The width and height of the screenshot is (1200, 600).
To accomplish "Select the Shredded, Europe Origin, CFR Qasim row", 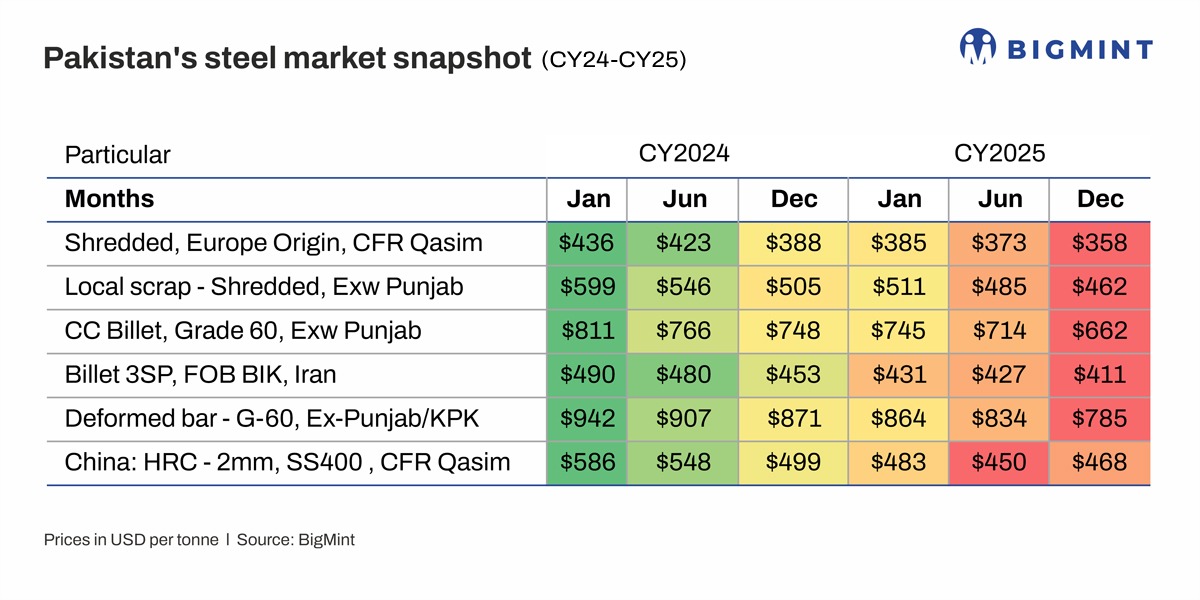I will click(x=273, y=243).
